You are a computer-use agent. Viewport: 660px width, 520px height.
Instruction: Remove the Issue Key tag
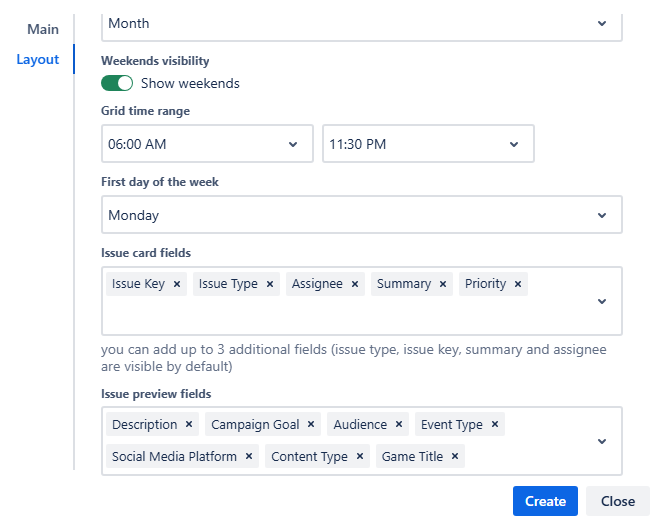coord(177,284)
